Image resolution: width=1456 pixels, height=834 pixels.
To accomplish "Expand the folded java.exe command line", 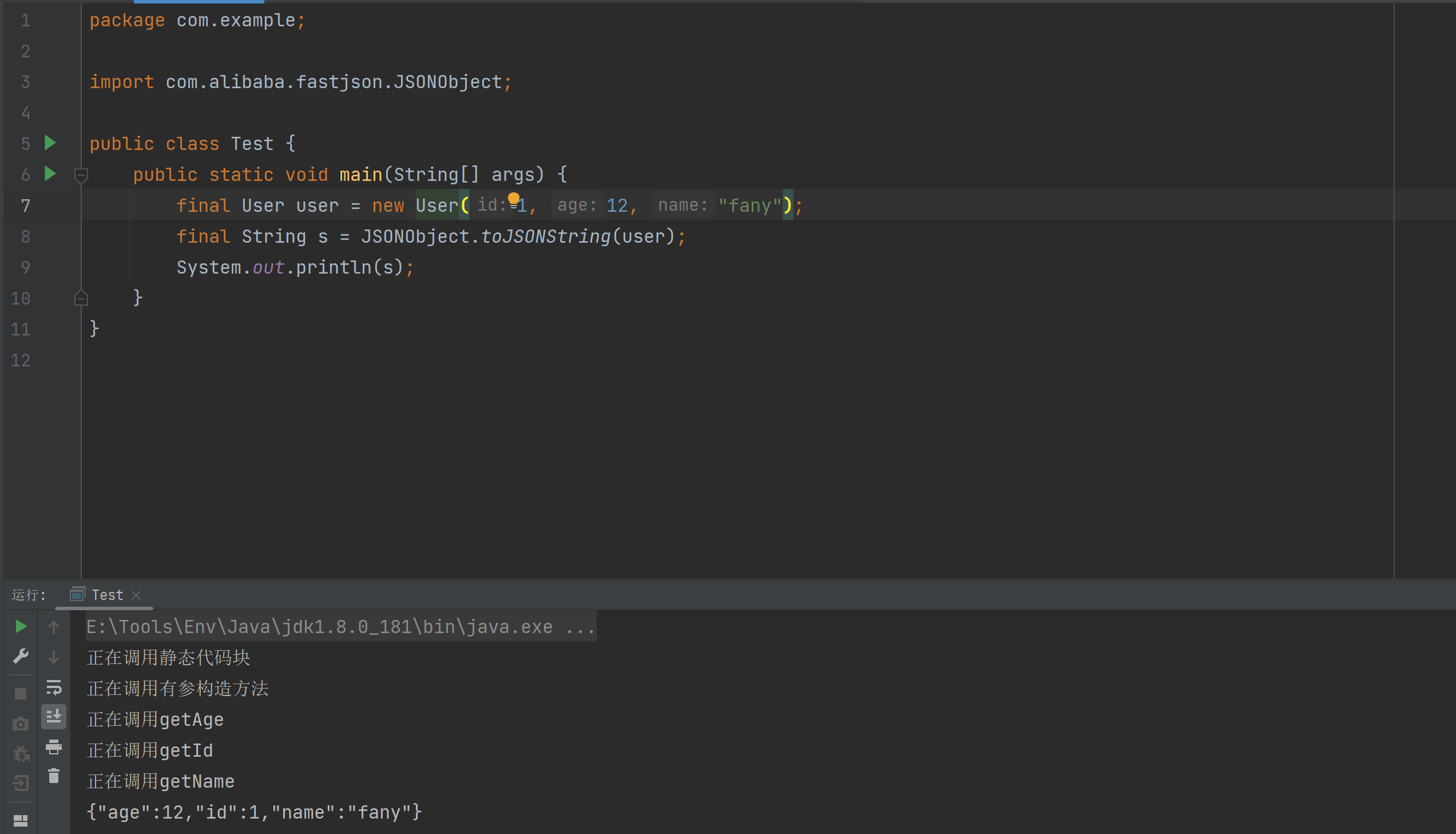I will click(x=580, y=627).
